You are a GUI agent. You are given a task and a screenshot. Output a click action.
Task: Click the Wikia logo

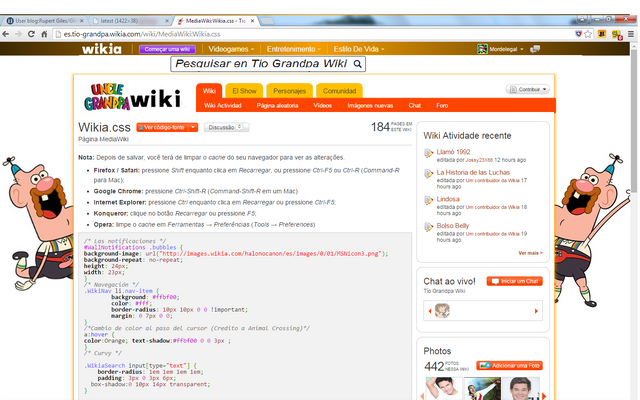[102, 49]
